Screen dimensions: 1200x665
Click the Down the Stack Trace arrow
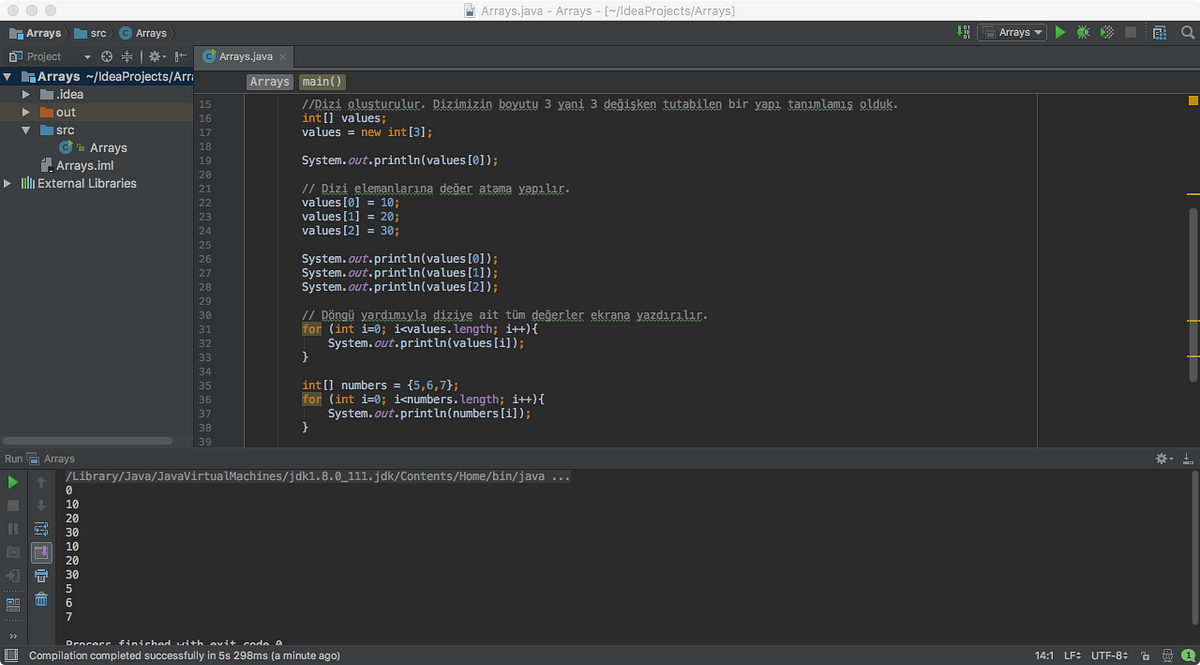pos(41,505)
